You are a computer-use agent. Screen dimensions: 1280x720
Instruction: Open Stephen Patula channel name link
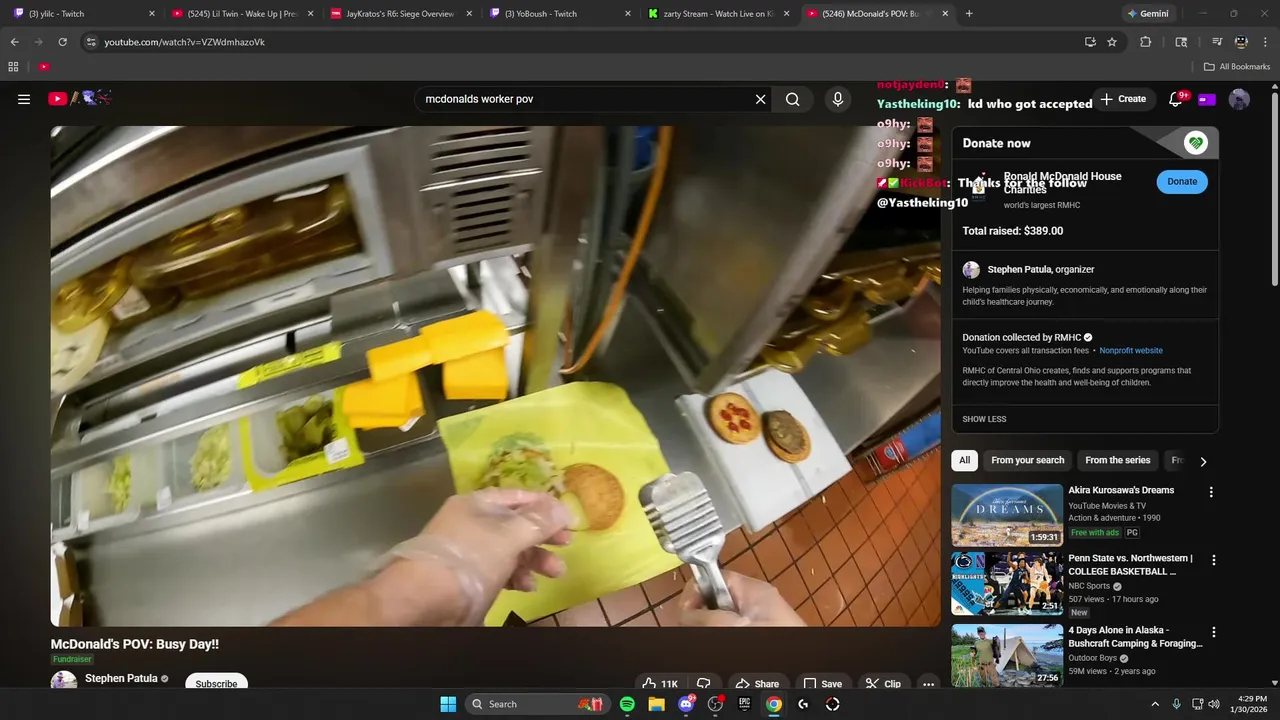tap(121, 678)
